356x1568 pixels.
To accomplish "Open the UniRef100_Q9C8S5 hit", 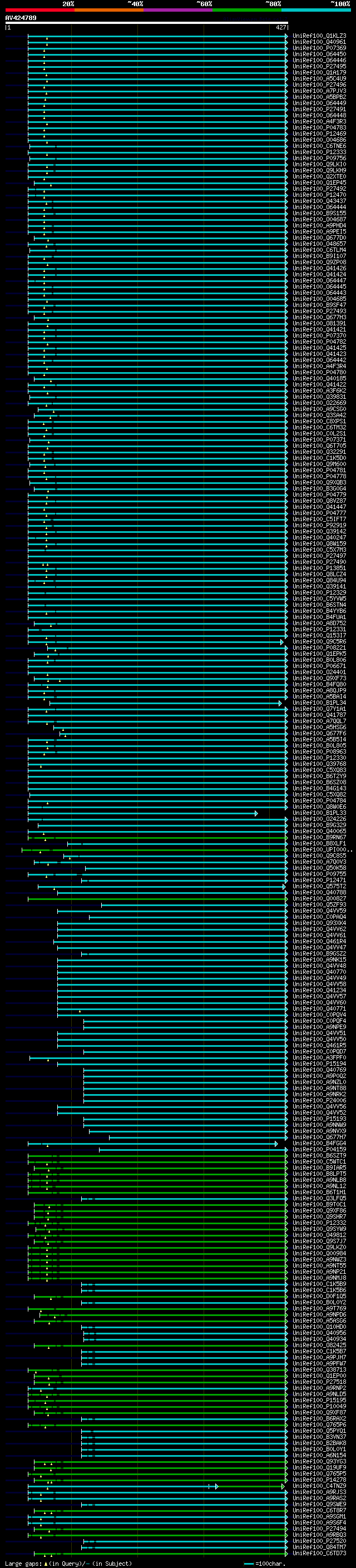I will [319, 856].
